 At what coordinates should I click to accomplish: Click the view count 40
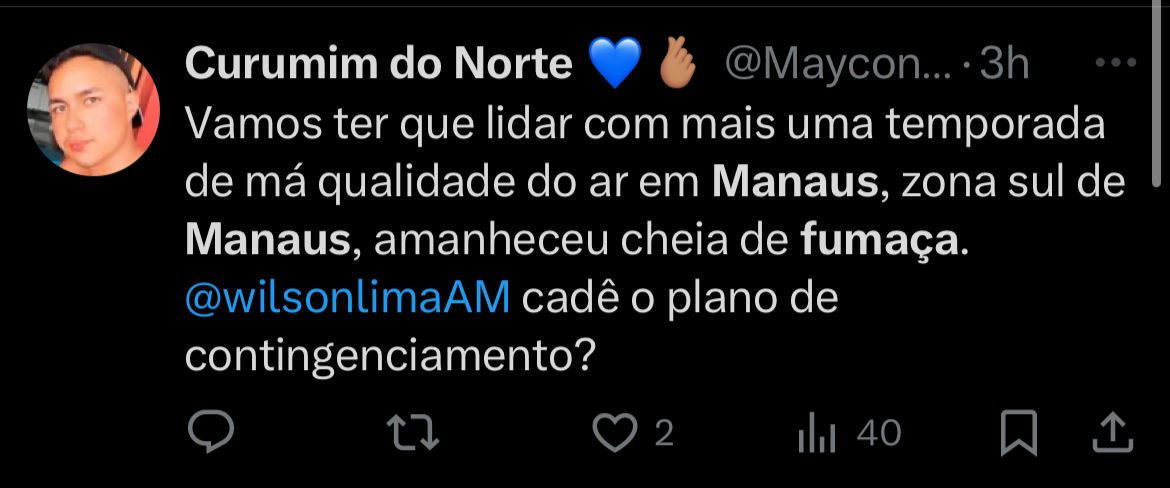[879, 433]
